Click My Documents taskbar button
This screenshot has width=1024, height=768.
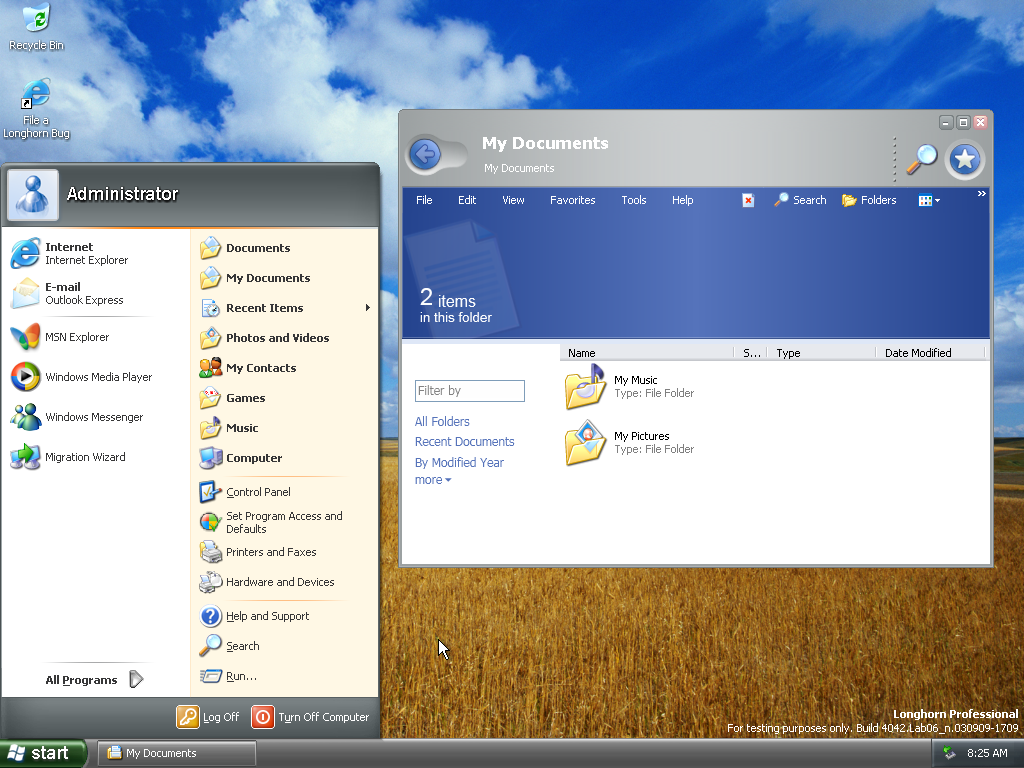(x=176, y=753)
